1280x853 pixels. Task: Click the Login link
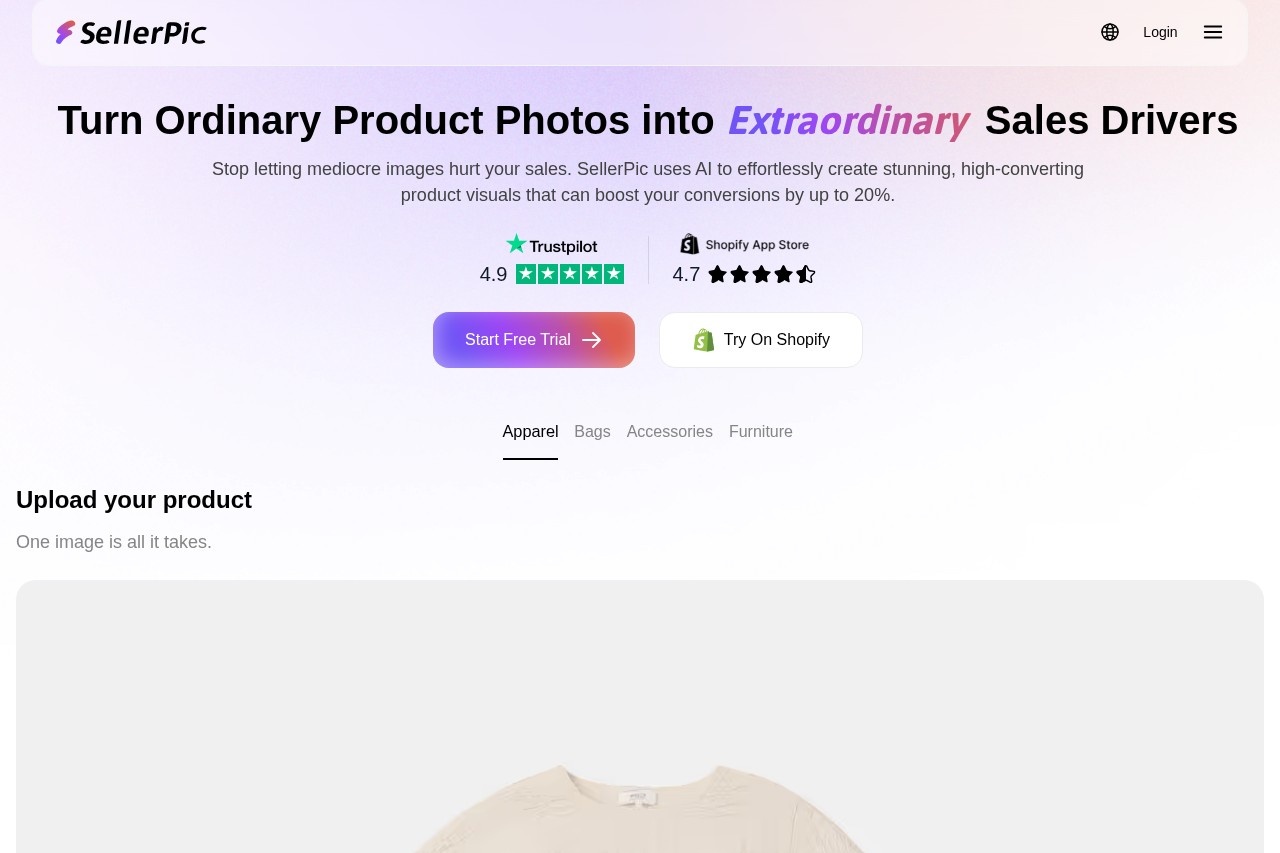(x=1160, y=32)
